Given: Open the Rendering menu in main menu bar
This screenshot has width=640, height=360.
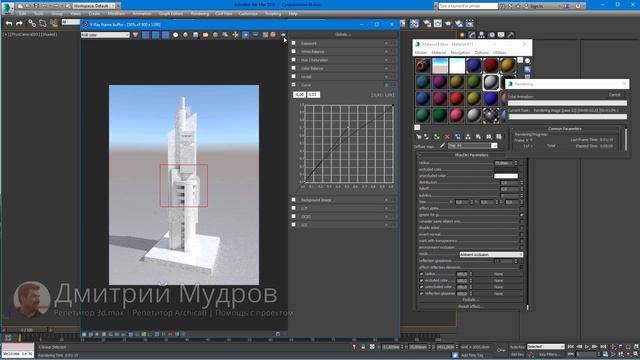Looking at the screenshot, I should pyautogui.click(x=200, y=13).
